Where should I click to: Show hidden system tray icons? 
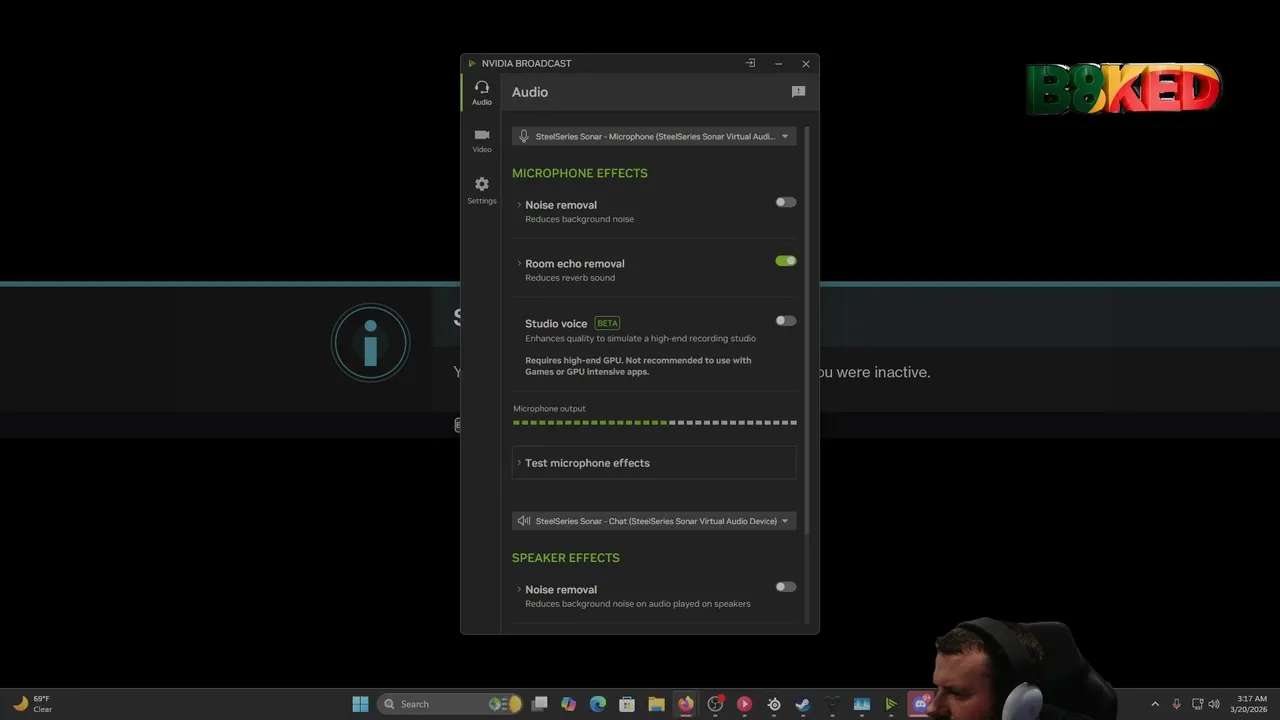(1155, 704)
